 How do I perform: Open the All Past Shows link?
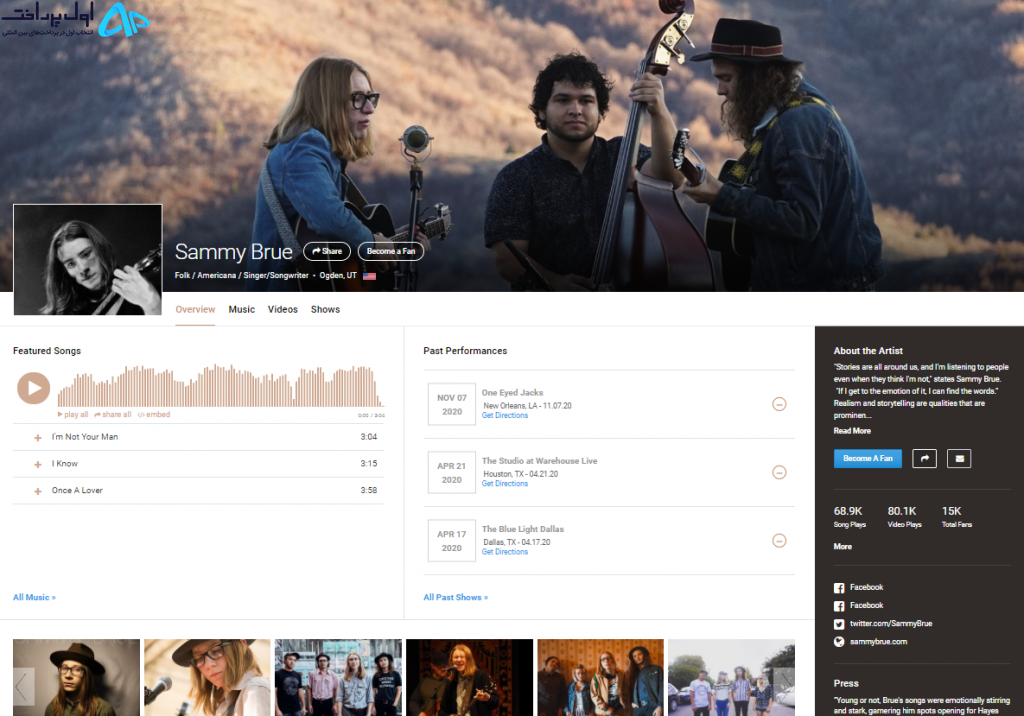(x=455, y=597)
